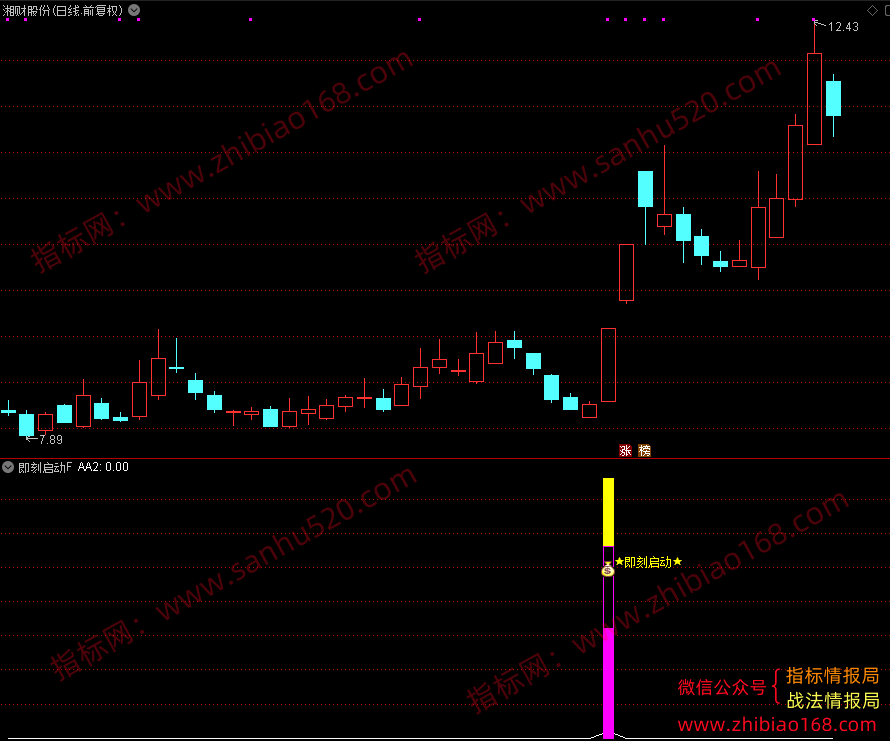This screenshot has width=890, height=741.
Task: Select the solid magenta indicator bar segment
Action: (x=608, y=683)
